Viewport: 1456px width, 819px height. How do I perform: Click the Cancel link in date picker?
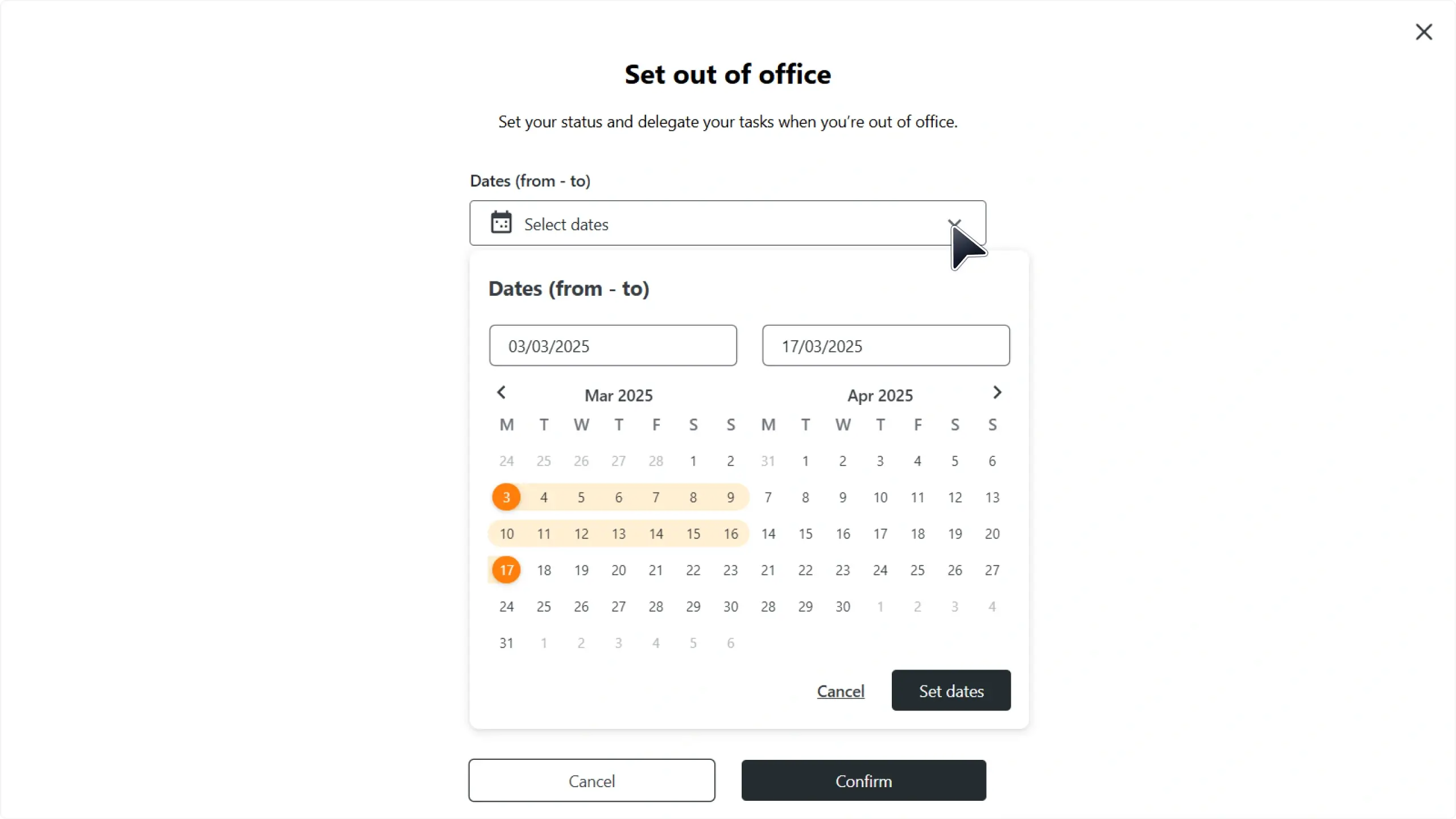(841, 691)
